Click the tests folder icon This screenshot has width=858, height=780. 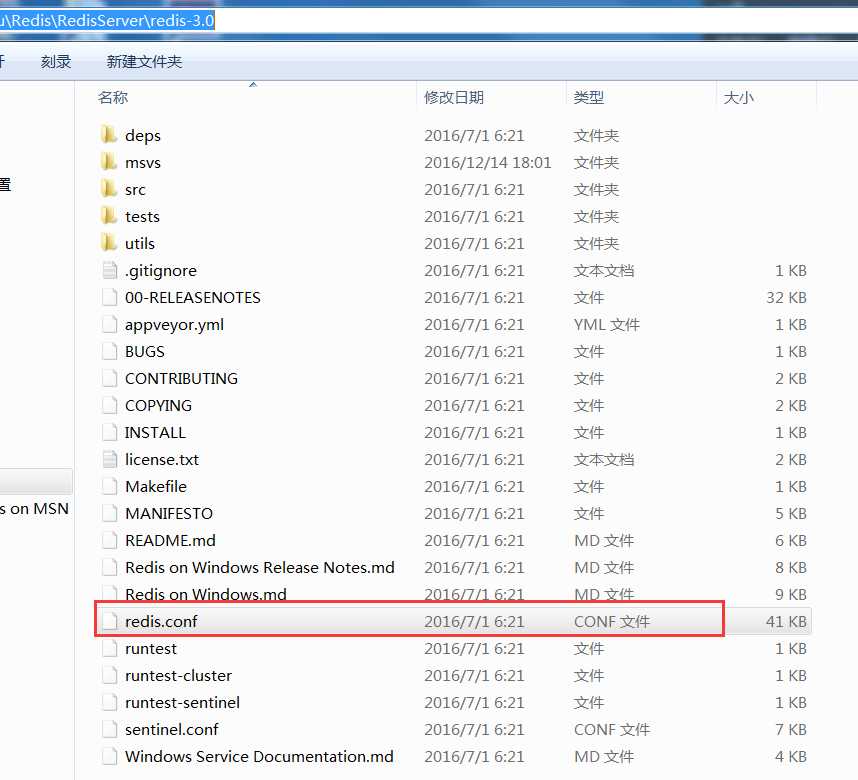109,216
